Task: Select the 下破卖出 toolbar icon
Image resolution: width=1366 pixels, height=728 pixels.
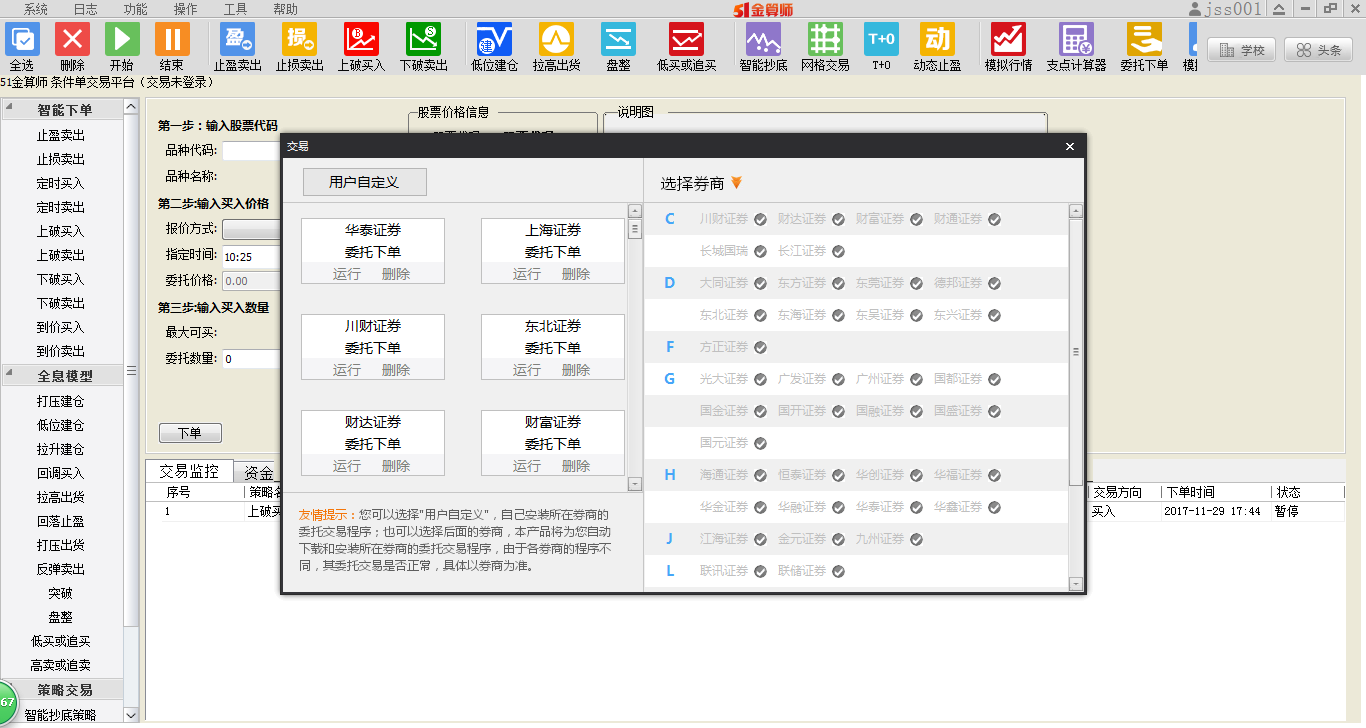Action: [x=423, y=40]
